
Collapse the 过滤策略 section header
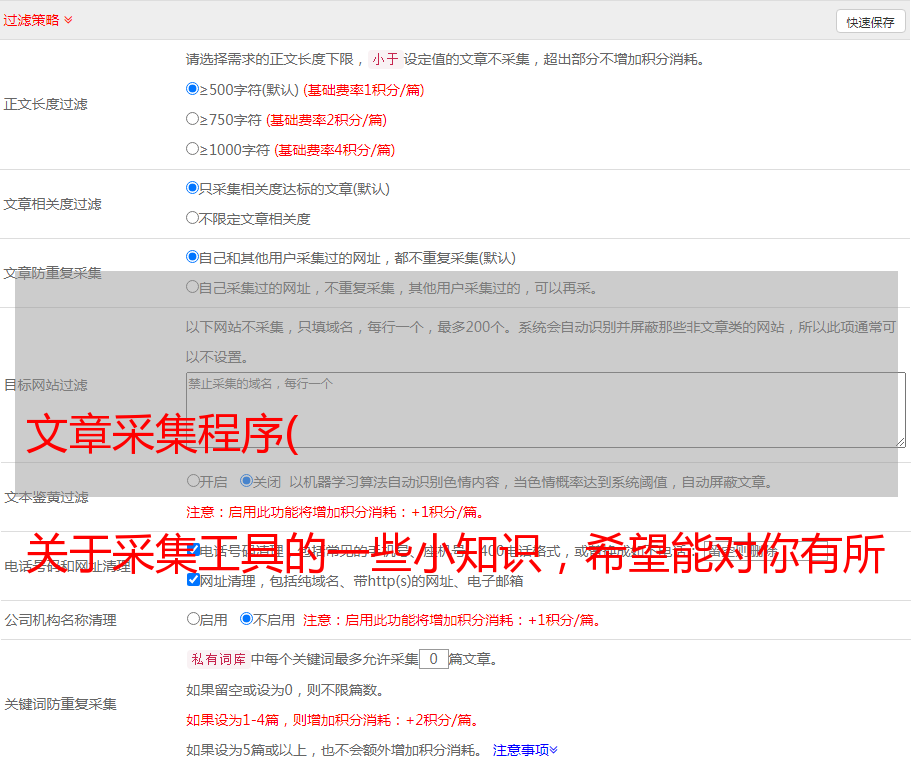coord(38,20)
